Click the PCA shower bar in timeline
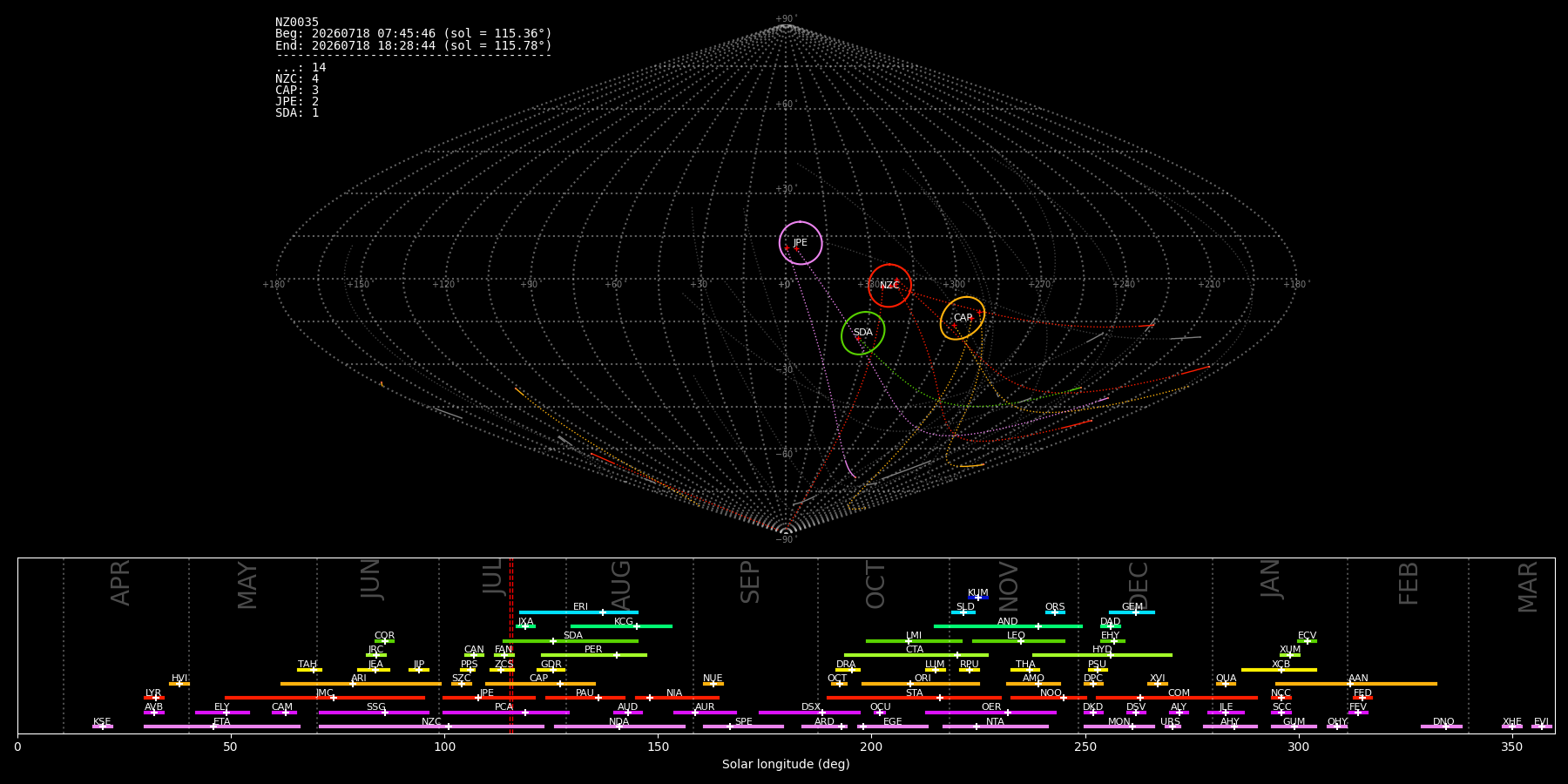This screenshot has height=784, width=1568. [506, 713]
